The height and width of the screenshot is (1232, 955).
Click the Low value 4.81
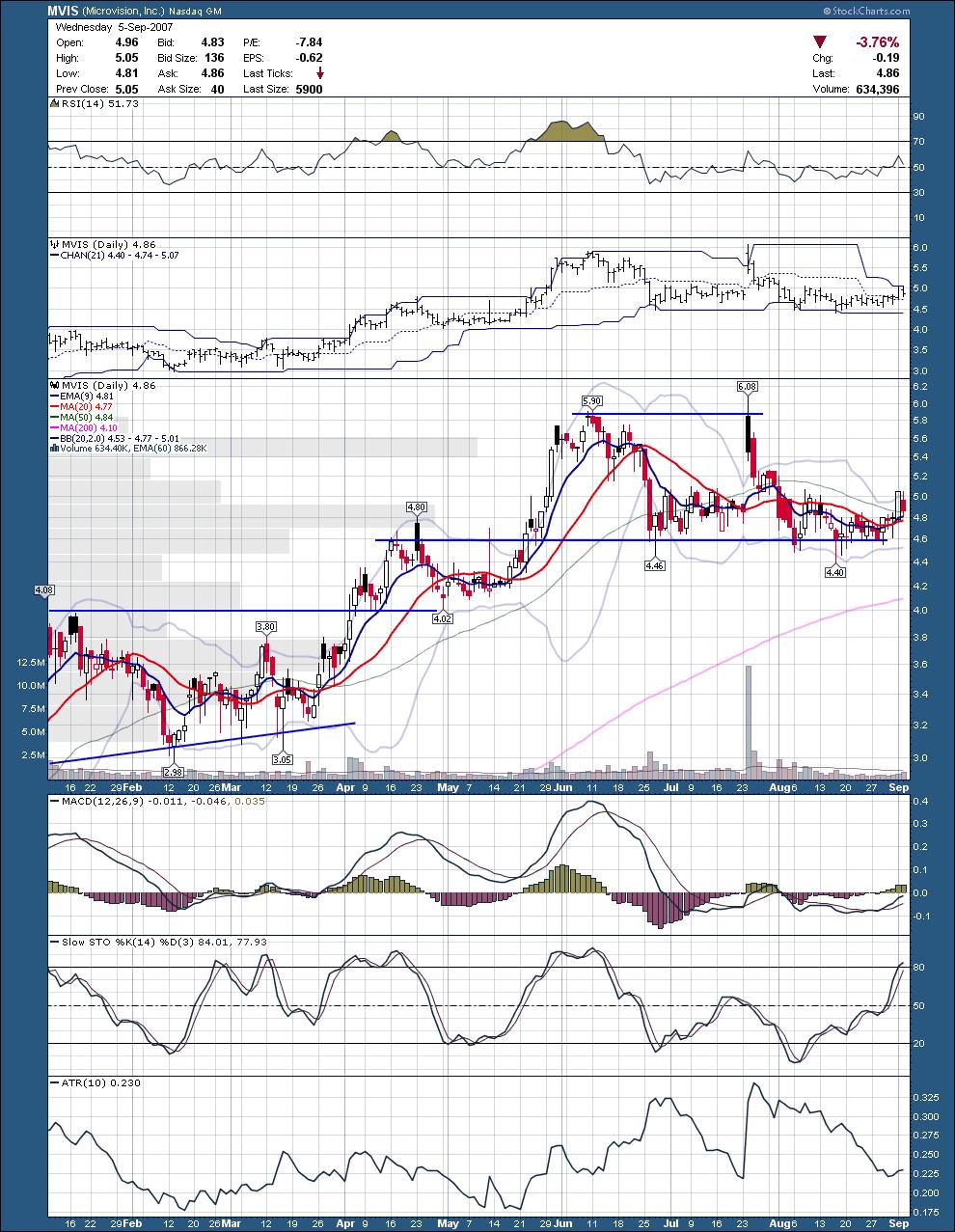(125, 73)
